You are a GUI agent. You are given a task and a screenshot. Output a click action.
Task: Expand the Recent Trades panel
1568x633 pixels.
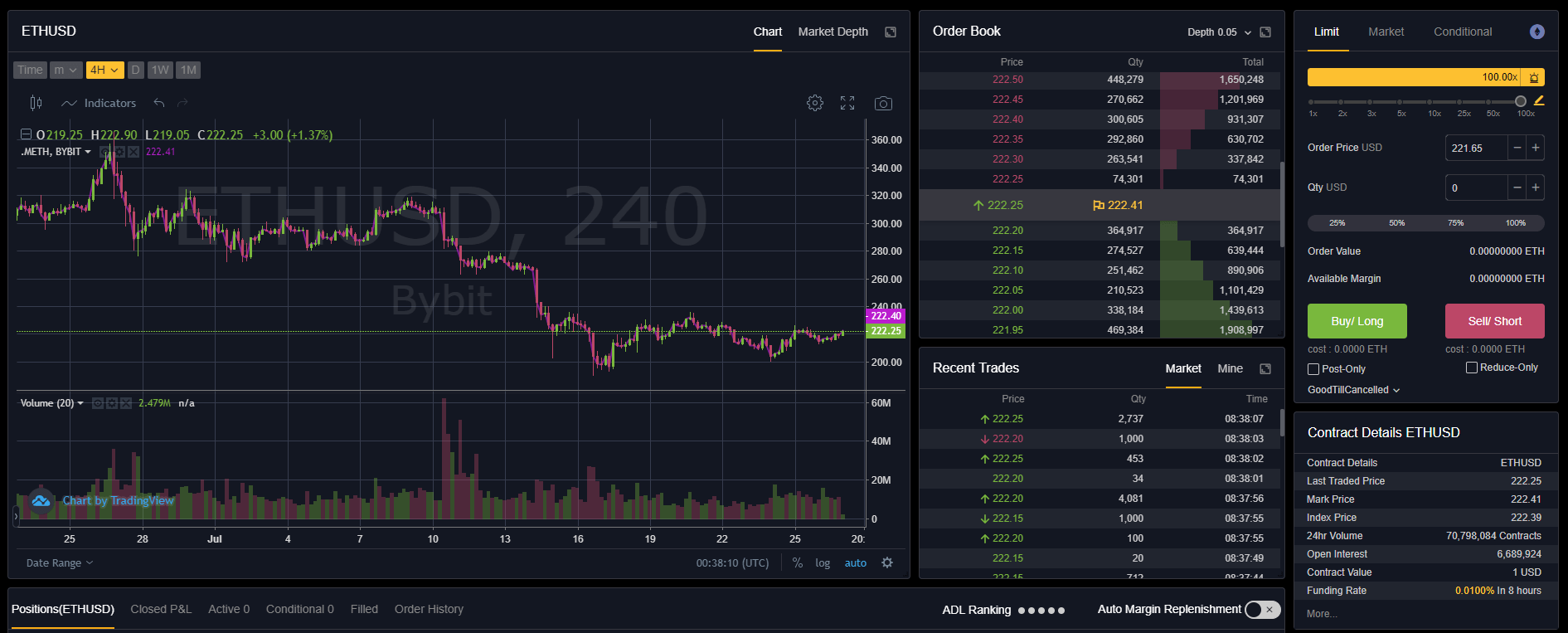tap(1265, 369)
